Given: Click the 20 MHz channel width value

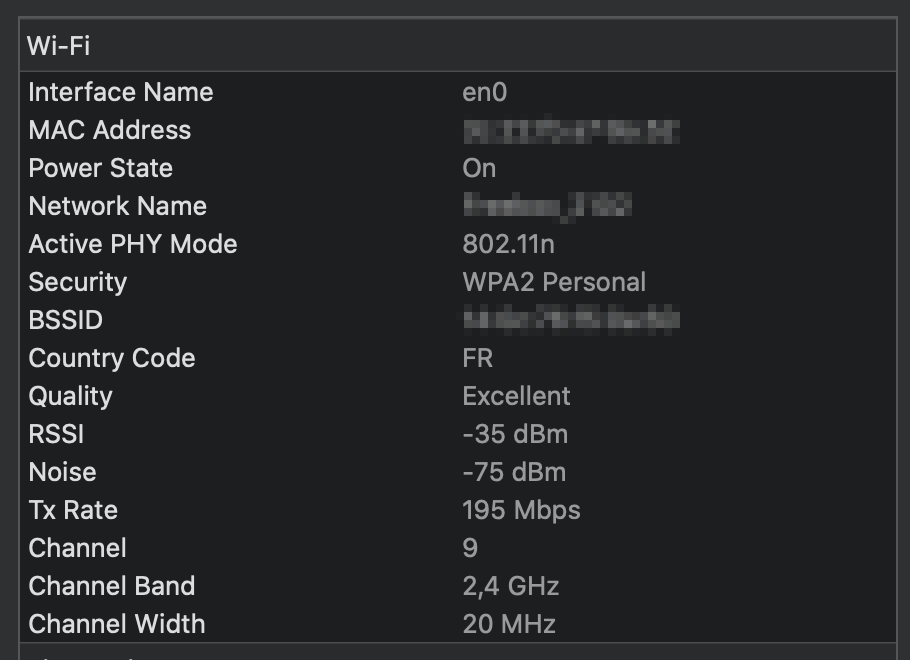Looking at the screenshot, I should click(x=509, y=624).
